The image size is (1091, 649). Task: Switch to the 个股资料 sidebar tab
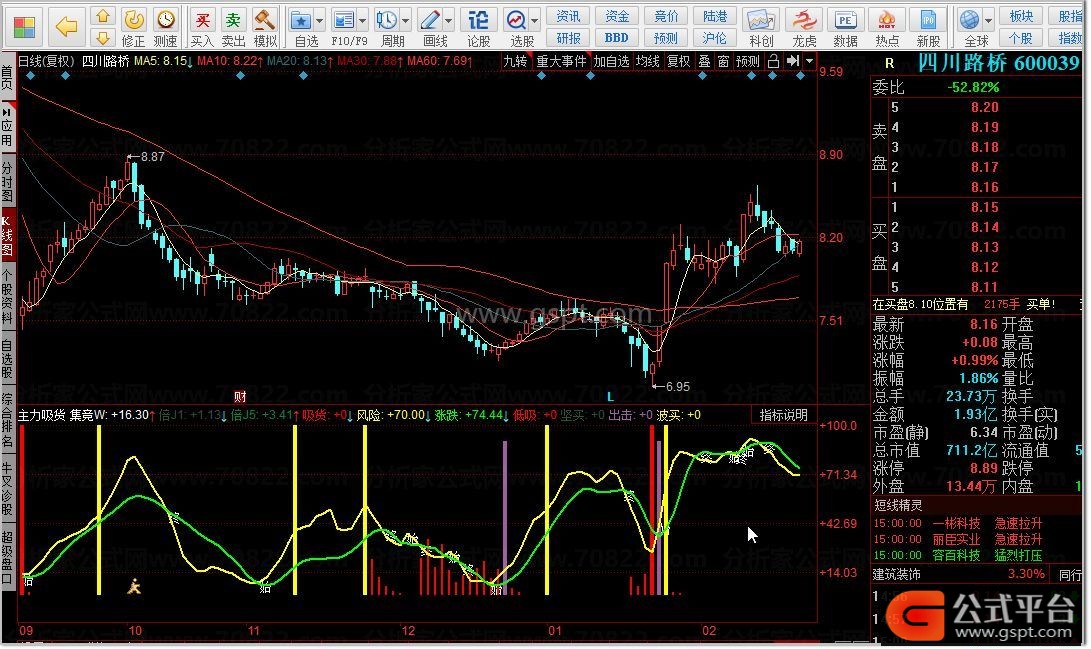(7, 298)
